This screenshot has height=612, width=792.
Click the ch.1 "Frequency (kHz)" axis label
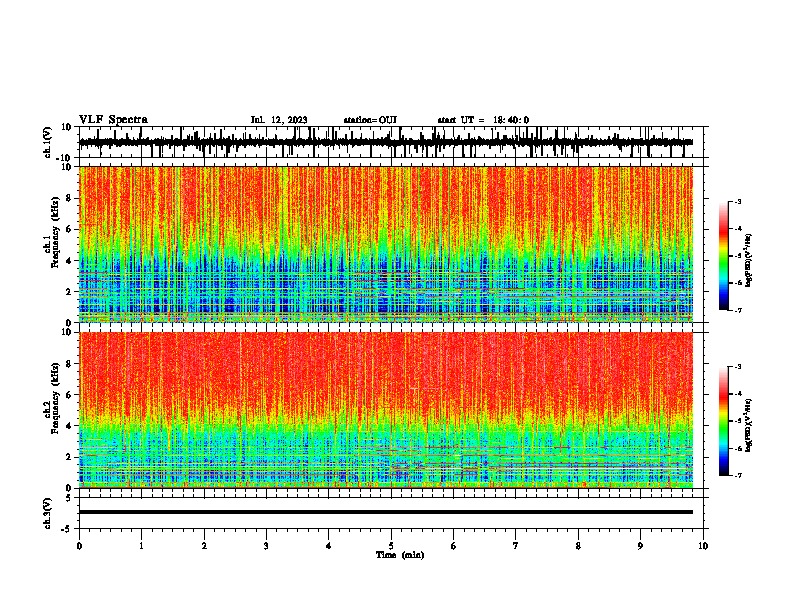[x=55, y=233]
